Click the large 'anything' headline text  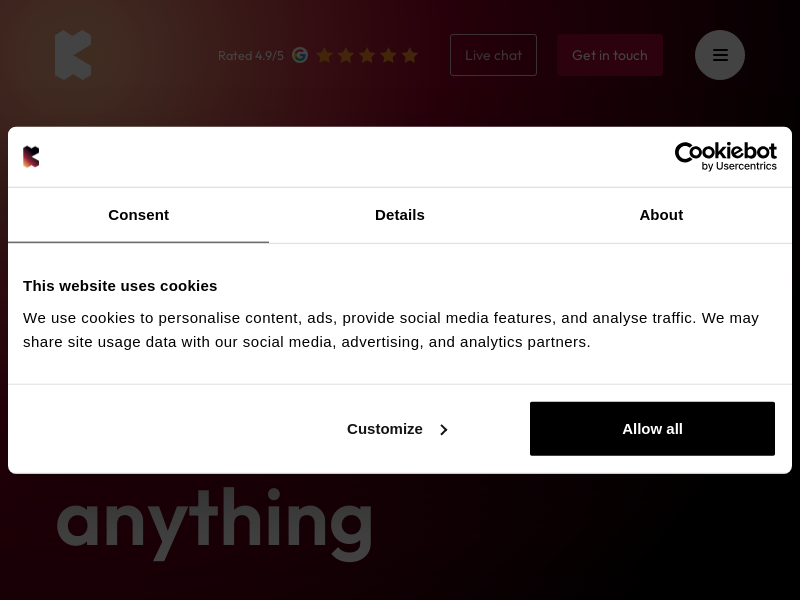click(214, 520)
